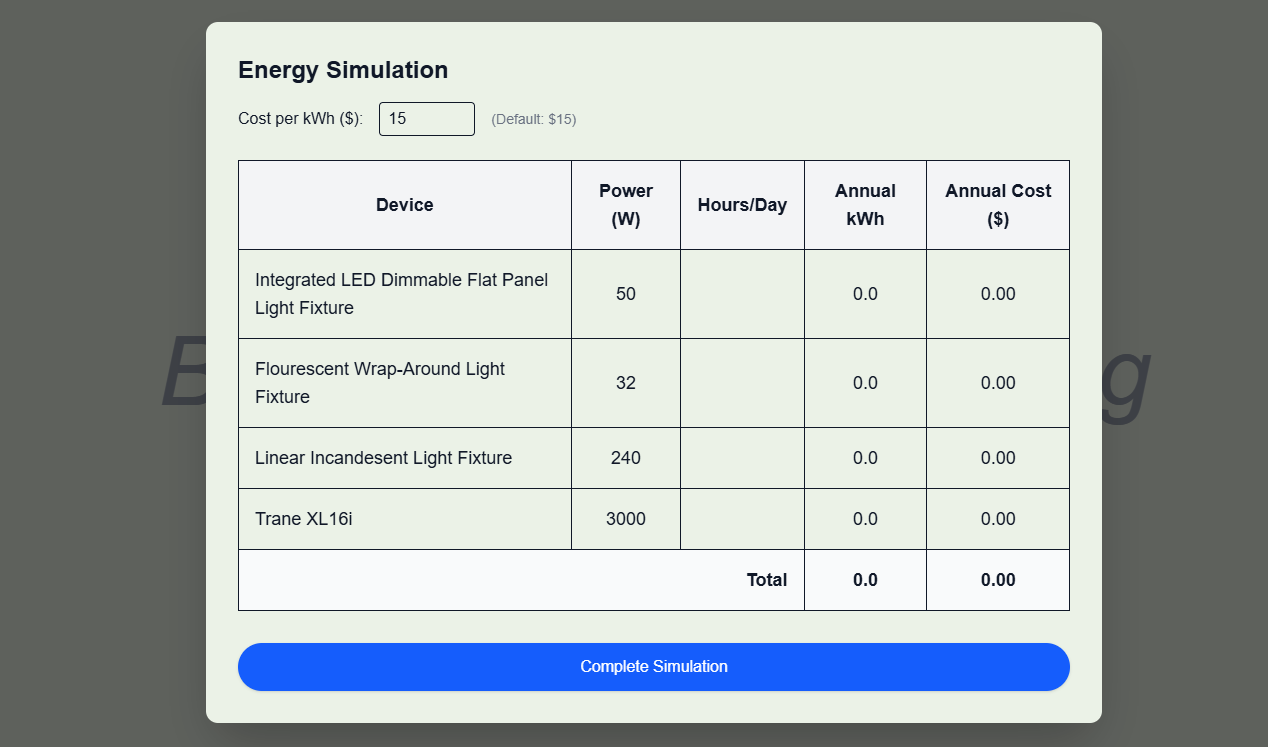Click Annual kWh value in Integrated LED row

865,294
